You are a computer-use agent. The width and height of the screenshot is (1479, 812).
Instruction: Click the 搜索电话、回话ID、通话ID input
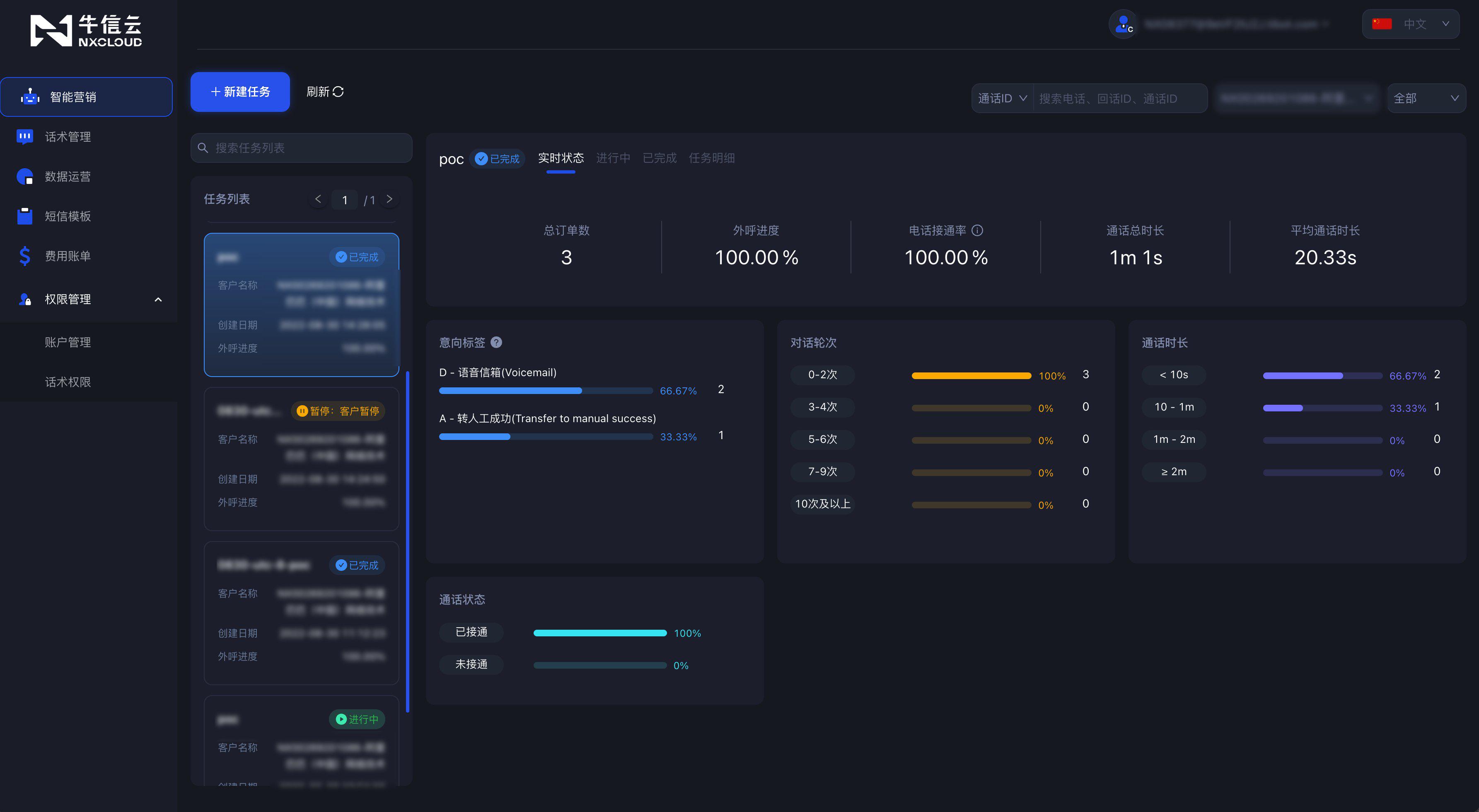click(x=1119, y=98)
